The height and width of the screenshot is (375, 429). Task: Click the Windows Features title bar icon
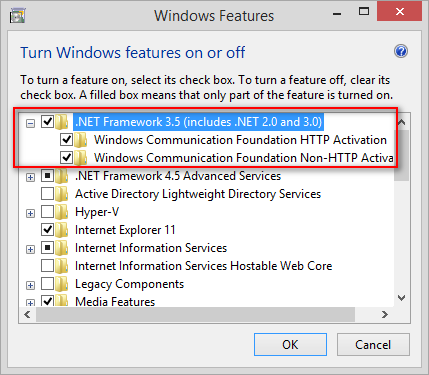click(17, 16)
